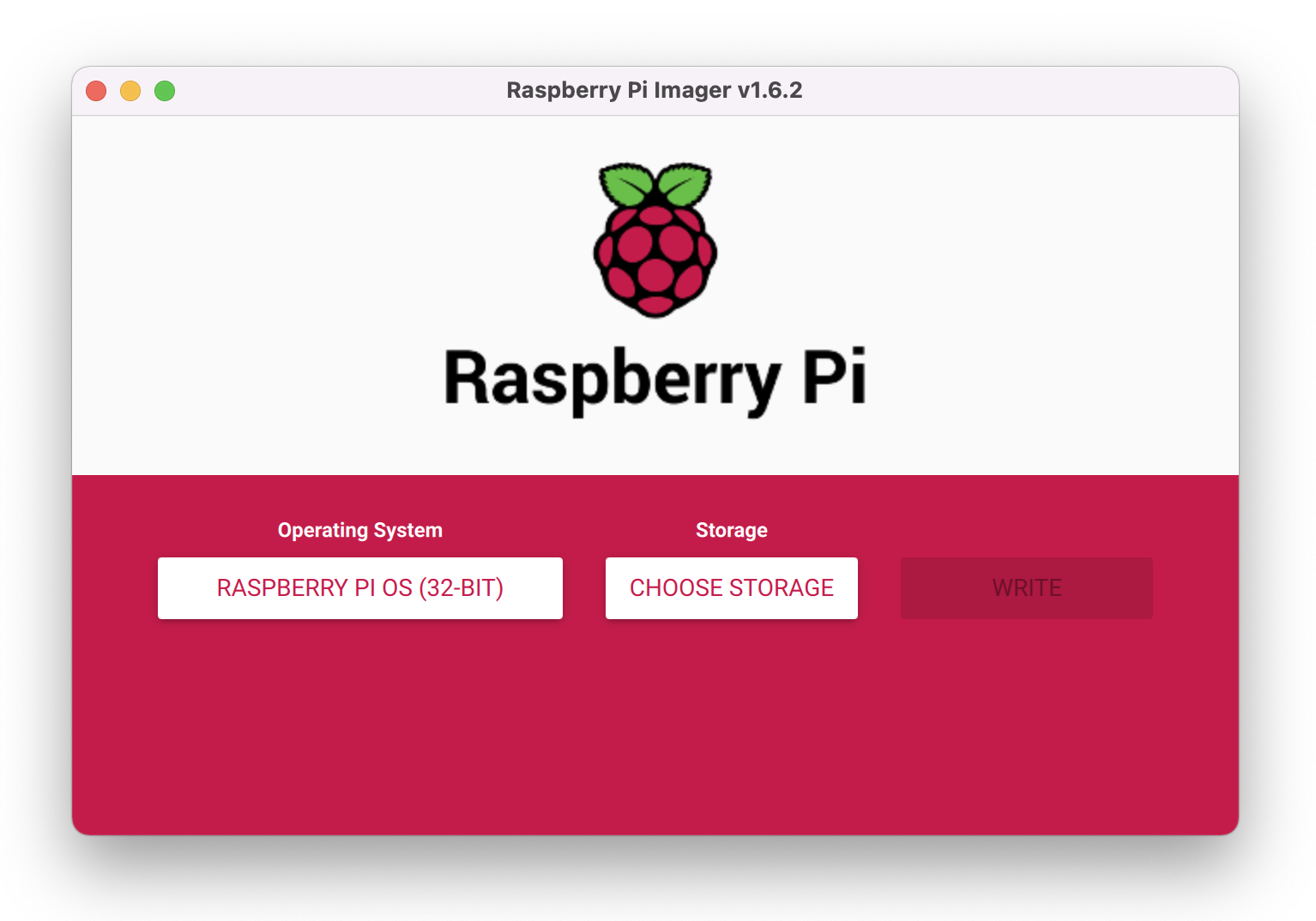
Task: Click the Choose Storage button
Action: coord(731,587)
